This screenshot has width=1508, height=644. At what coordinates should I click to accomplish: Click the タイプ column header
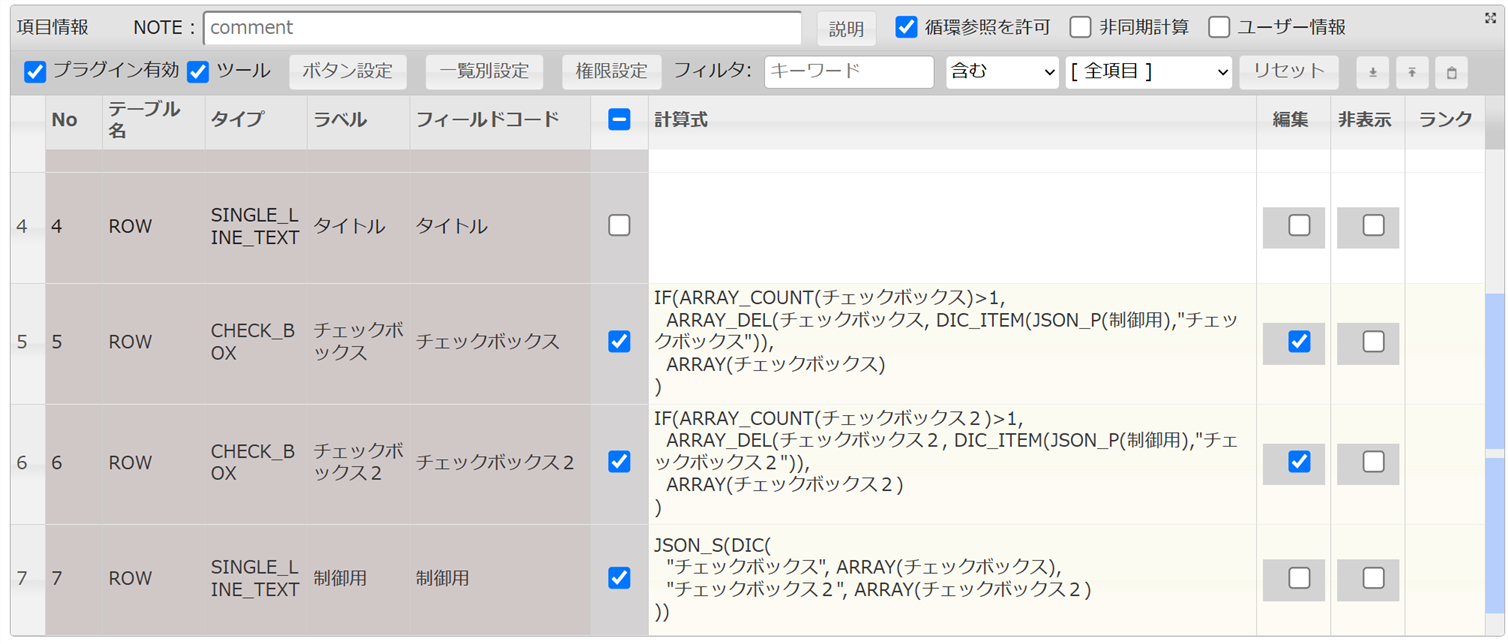click(x=256, y=121)
